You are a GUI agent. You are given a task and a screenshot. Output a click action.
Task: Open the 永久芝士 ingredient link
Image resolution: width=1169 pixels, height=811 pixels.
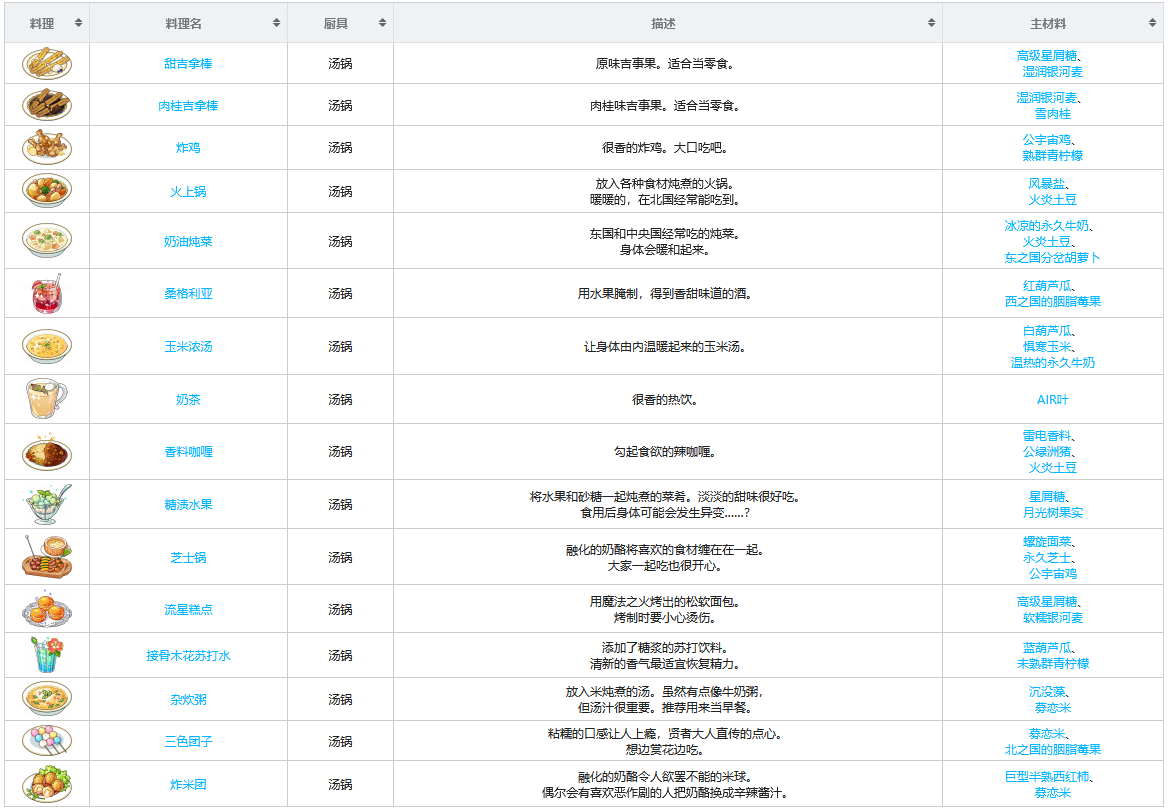1046,557
